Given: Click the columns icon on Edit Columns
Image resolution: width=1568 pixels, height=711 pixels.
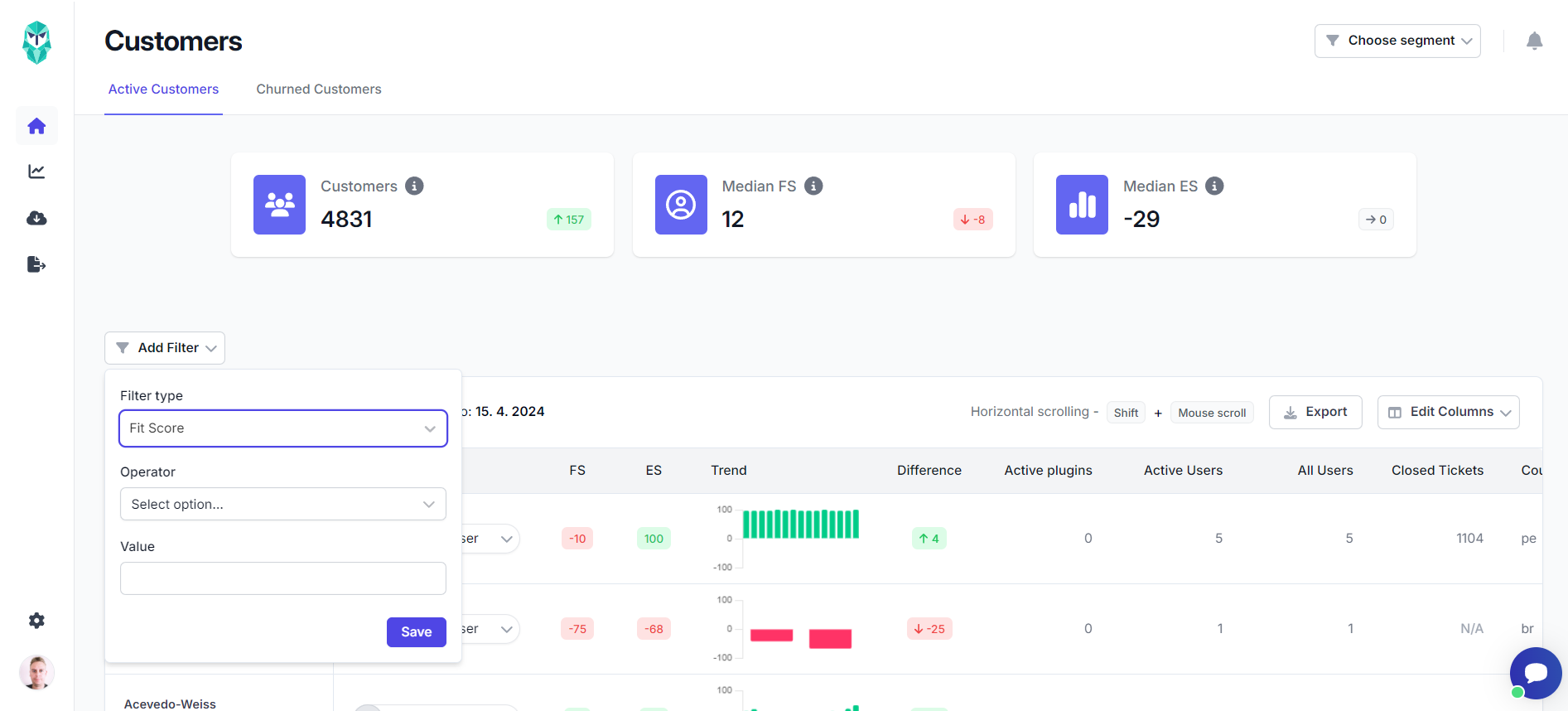Looking at the screenshot, I should (1395, 413).
